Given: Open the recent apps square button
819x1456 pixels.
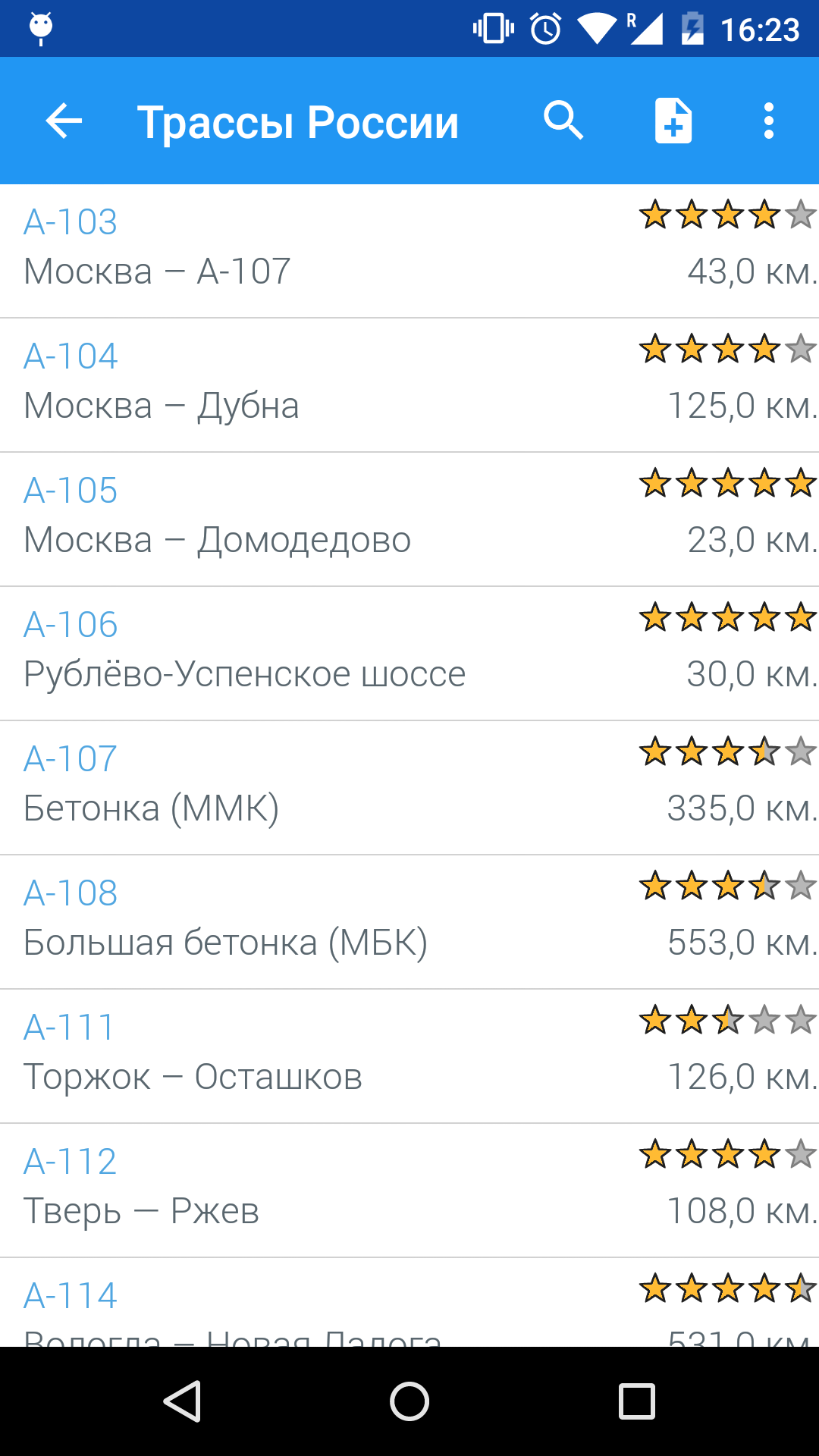Looking at the screenshot, I should click(637, 1401).
